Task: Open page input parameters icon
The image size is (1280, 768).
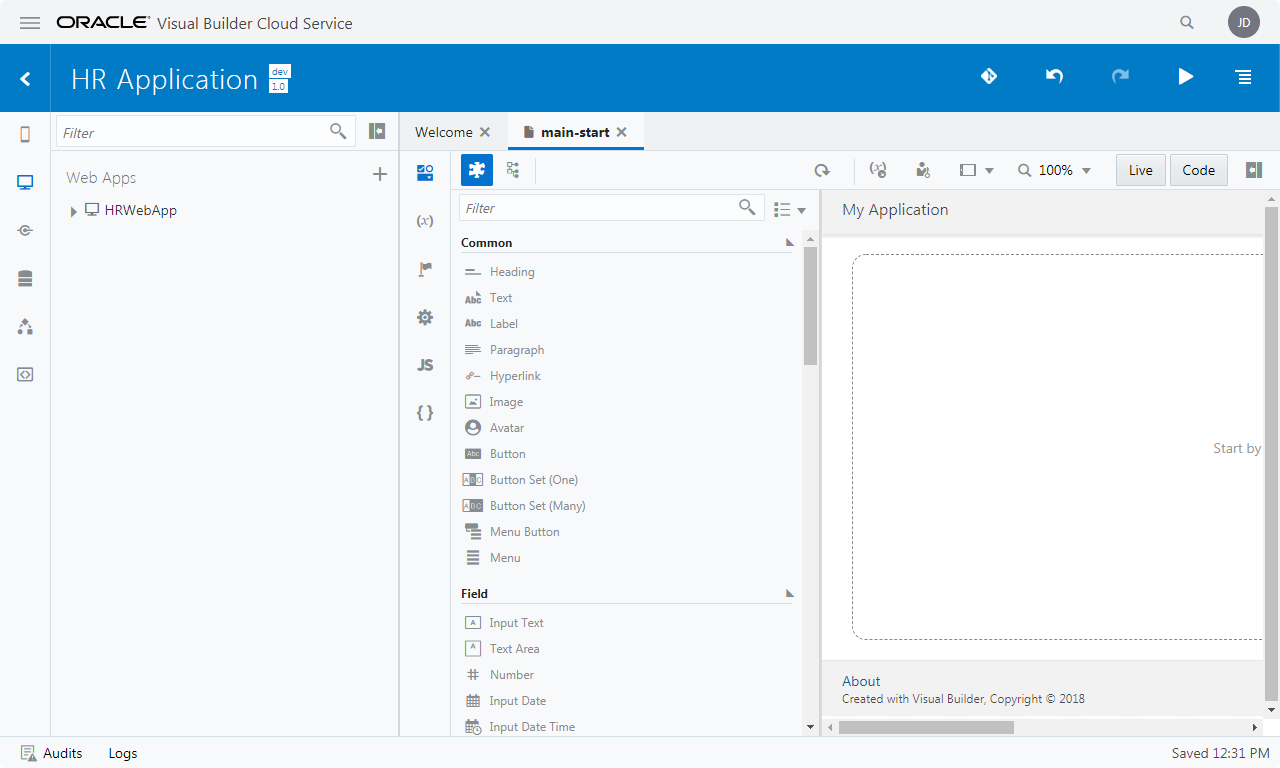Action: point(878,170)
